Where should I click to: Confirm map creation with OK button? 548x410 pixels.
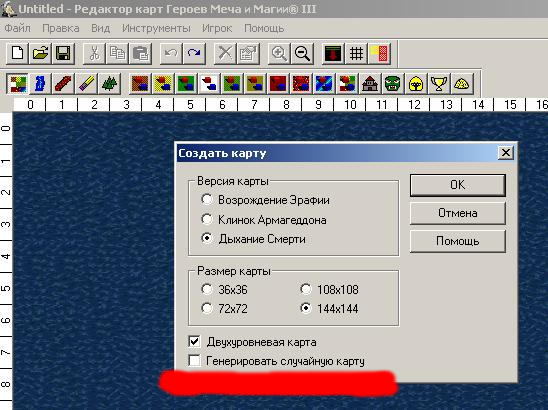click(x=457, y=185)
